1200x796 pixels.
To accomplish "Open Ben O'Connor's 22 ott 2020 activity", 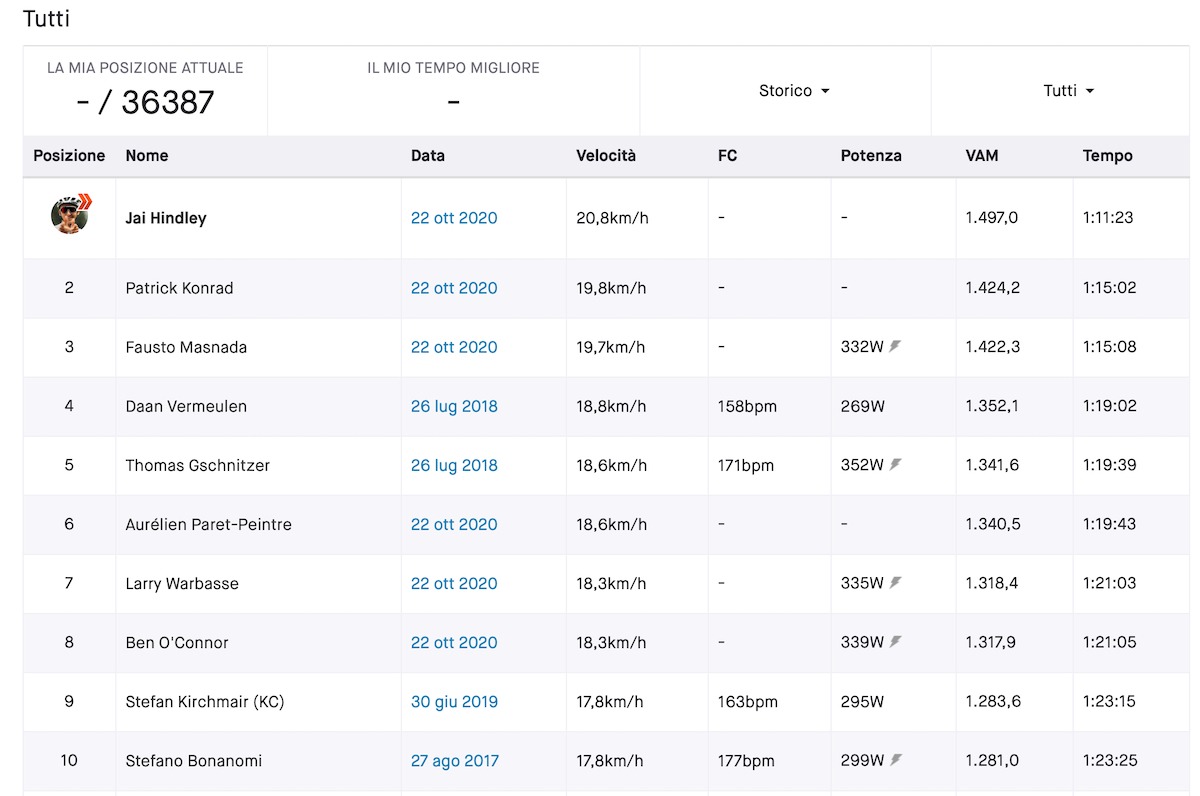I will 454,642.
